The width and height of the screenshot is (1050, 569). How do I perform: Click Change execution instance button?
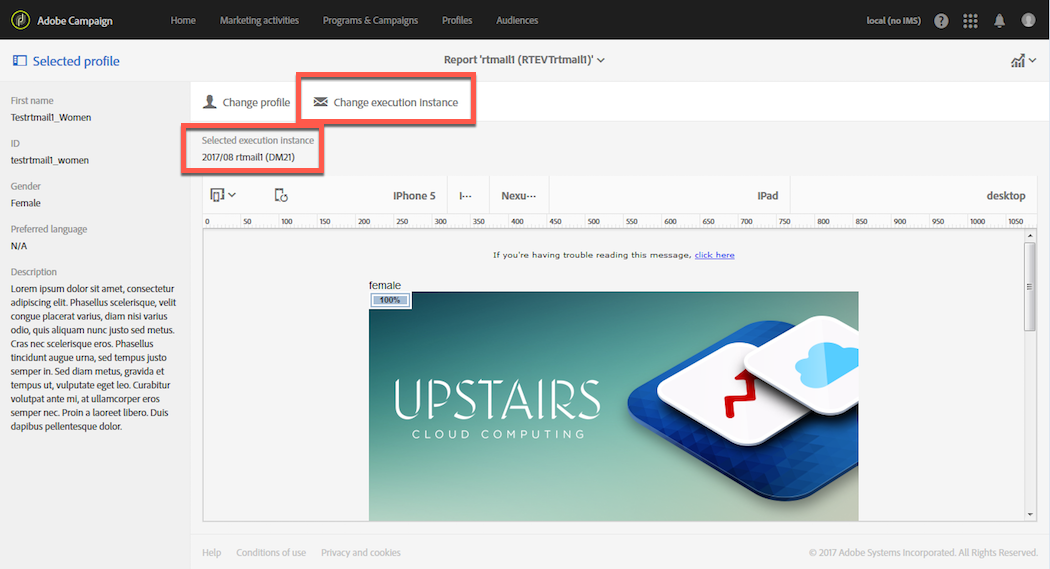386,102
